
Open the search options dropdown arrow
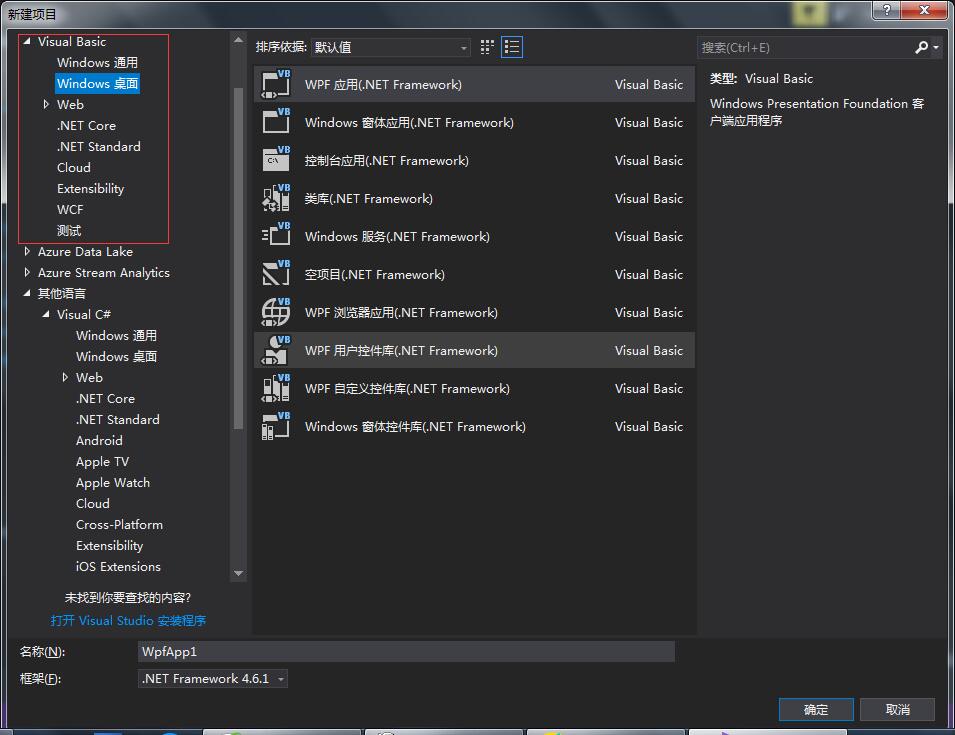click(x=936, y=47)
